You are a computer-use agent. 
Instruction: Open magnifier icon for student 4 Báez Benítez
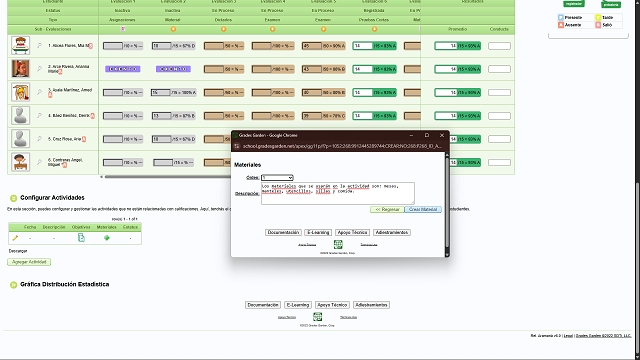40,116
